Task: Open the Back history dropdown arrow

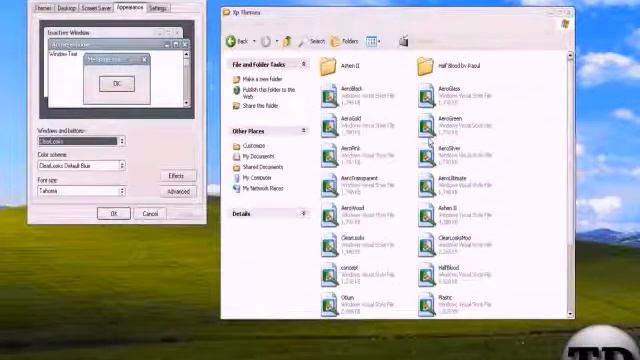Action: [x=254, y=41]
